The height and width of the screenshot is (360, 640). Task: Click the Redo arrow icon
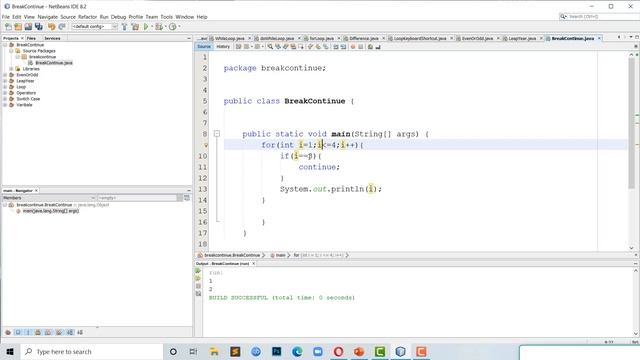pos(62,27)
